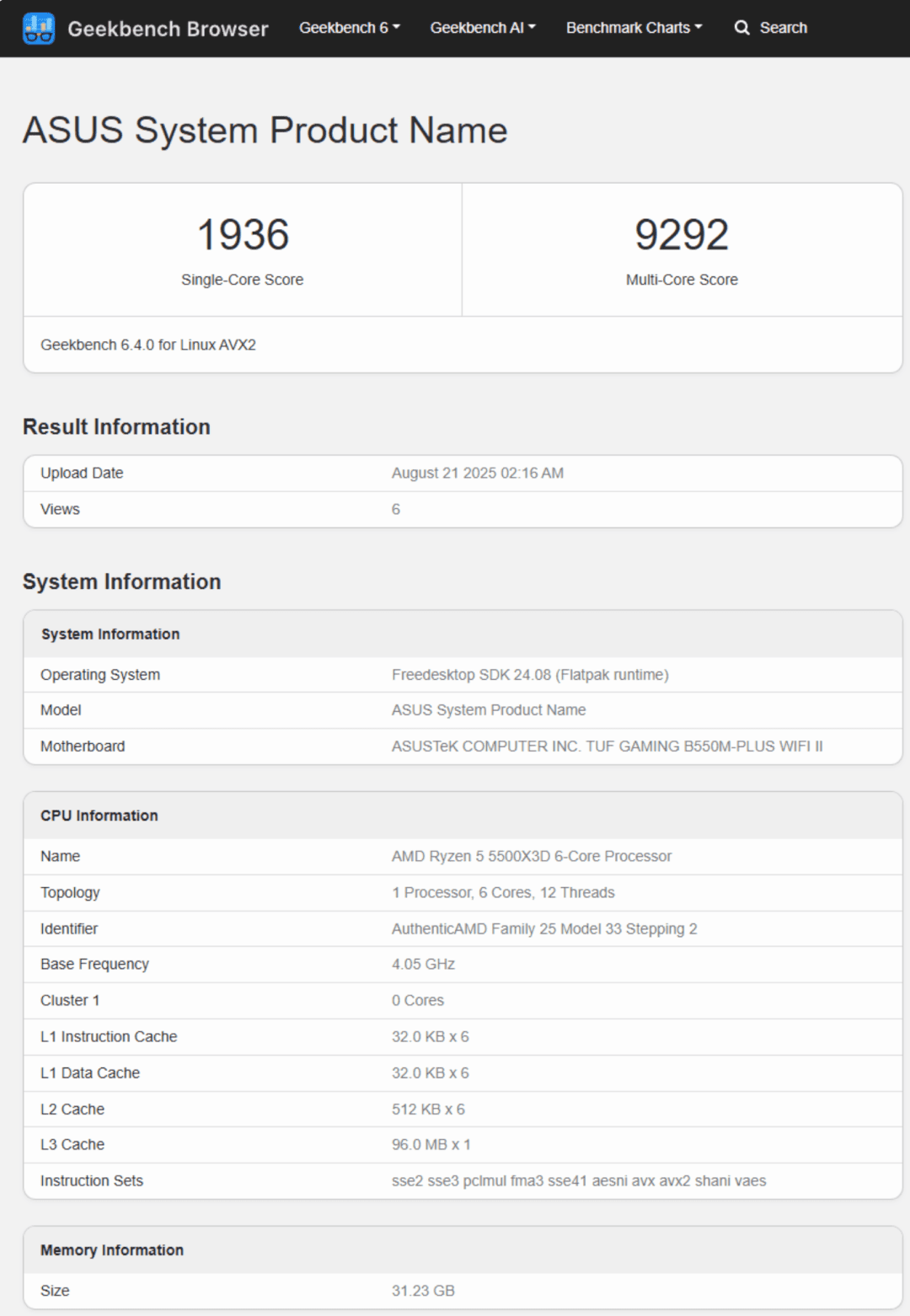This screenshot has height=1316, width=910.
Task: Click the CPU Information table header
Action: pos(99,816)
